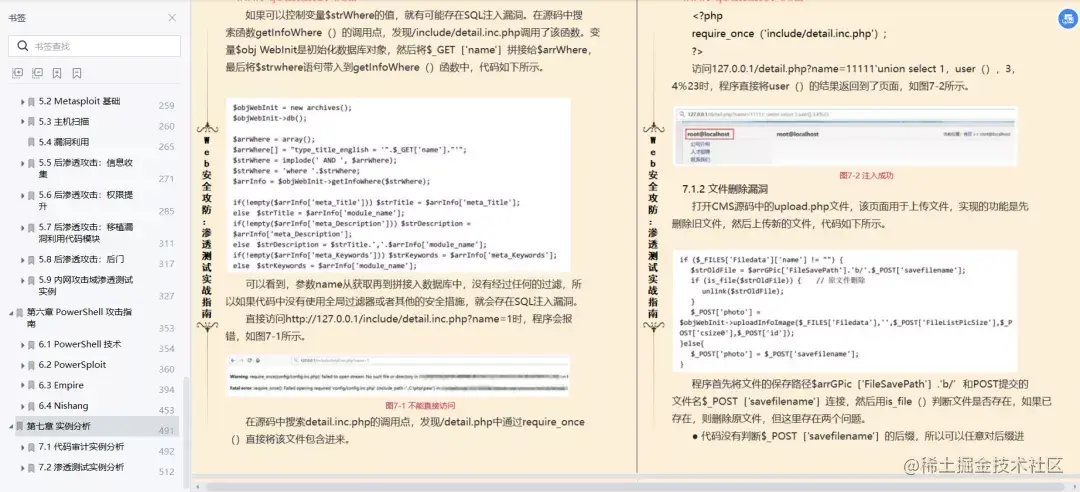Expand the 5.5 后渗透攻击：信息收集 arrow
Image resolution: width=1080 pixels, height=492 pixels.
tap(23, 164)
